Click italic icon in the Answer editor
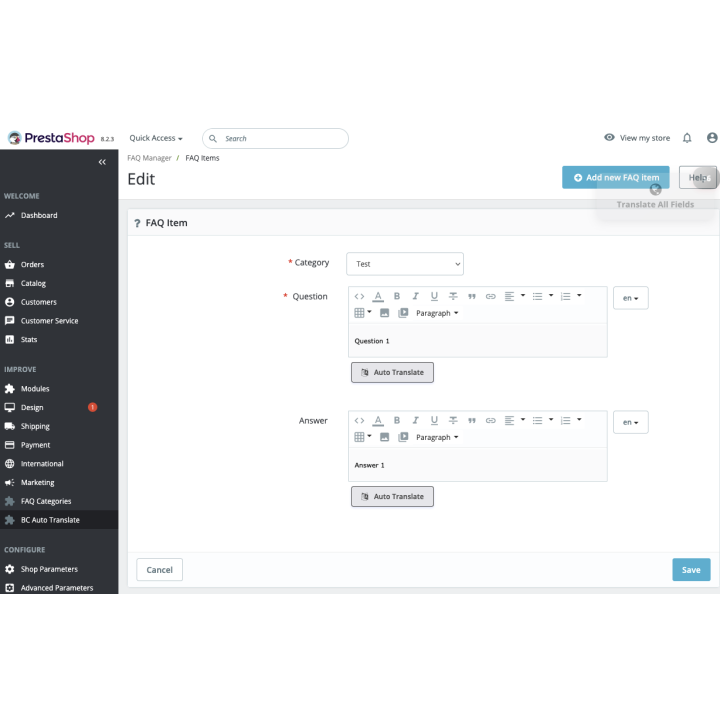This screenshot has width=720, height=720. point(415,420)
